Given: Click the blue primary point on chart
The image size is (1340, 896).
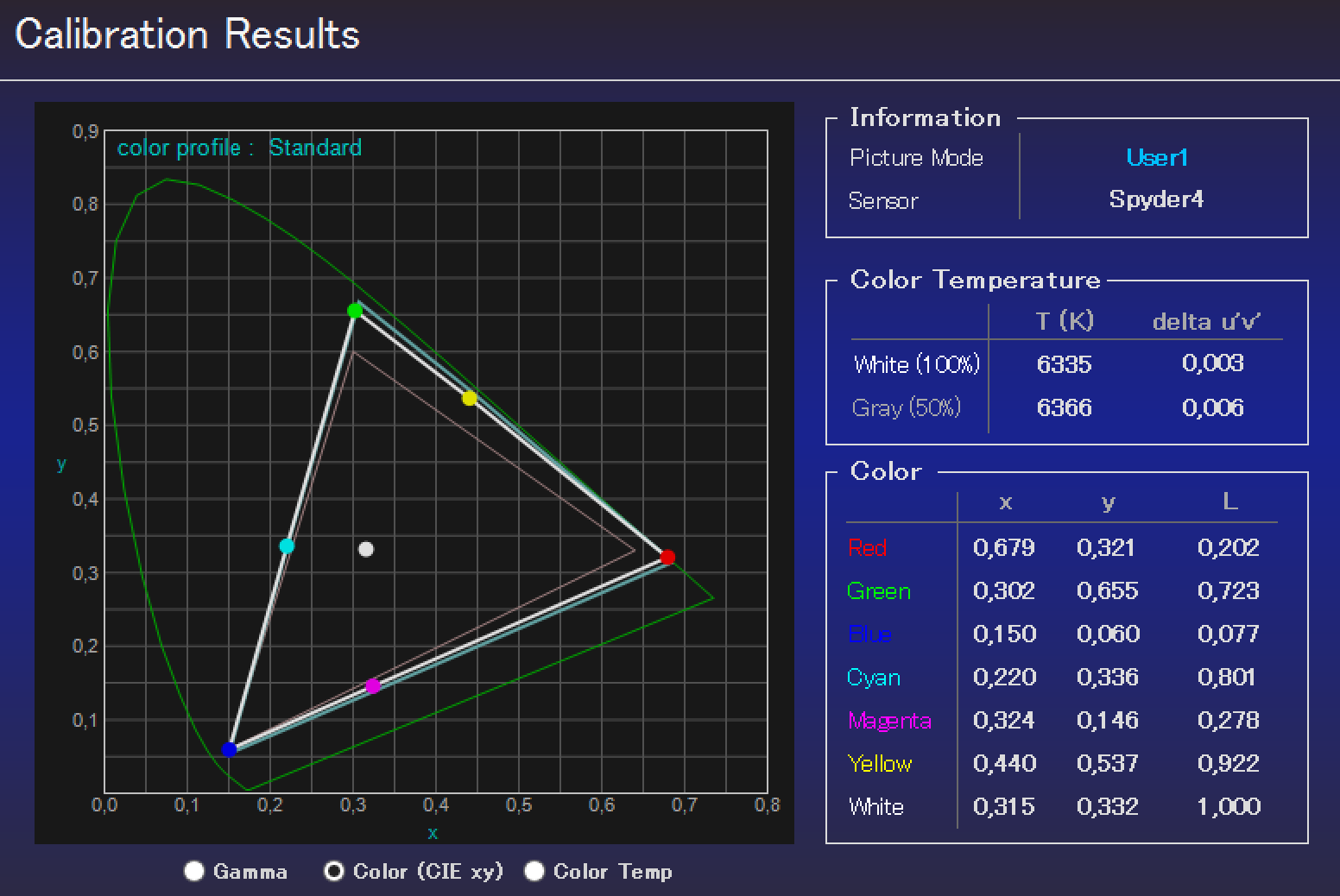Looking at the screenshot, I should pos(229,749).
